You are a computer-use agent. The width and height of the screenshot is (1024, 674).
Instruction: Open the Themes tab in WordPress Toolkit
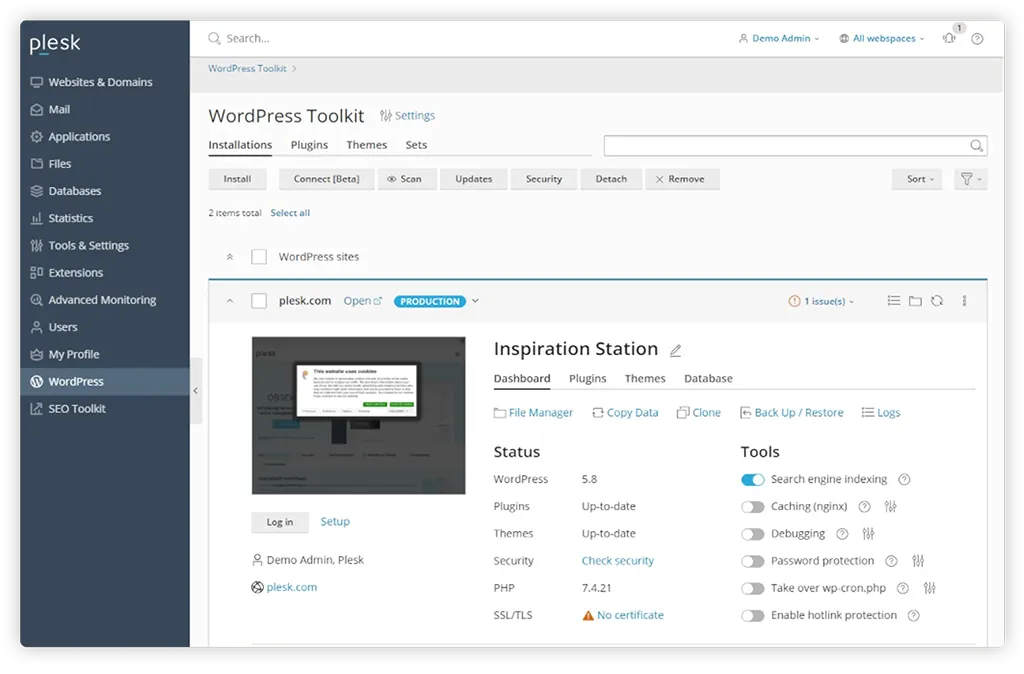click(366, 144)
